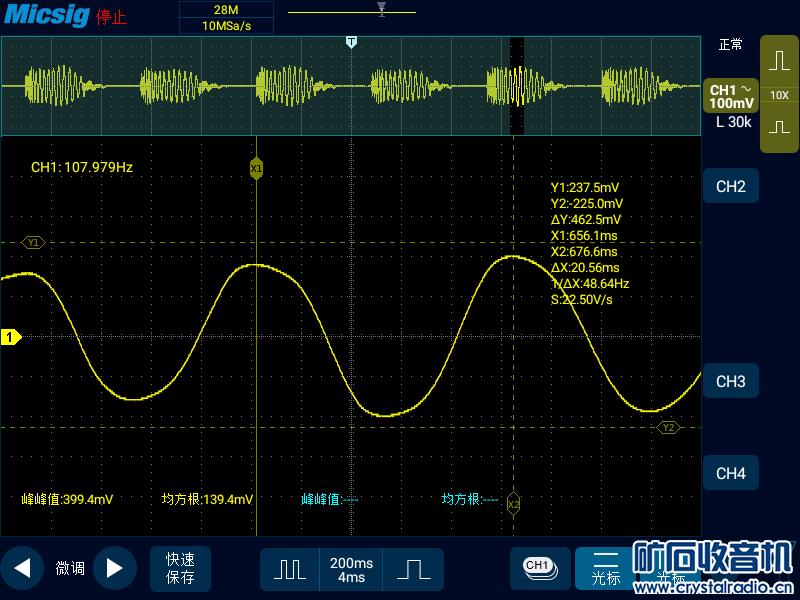This screenshot has width=800, height=600.
Task: Tap the highlighted zoom window in overview
Action: pyautogui.click(x=517, y=86)
